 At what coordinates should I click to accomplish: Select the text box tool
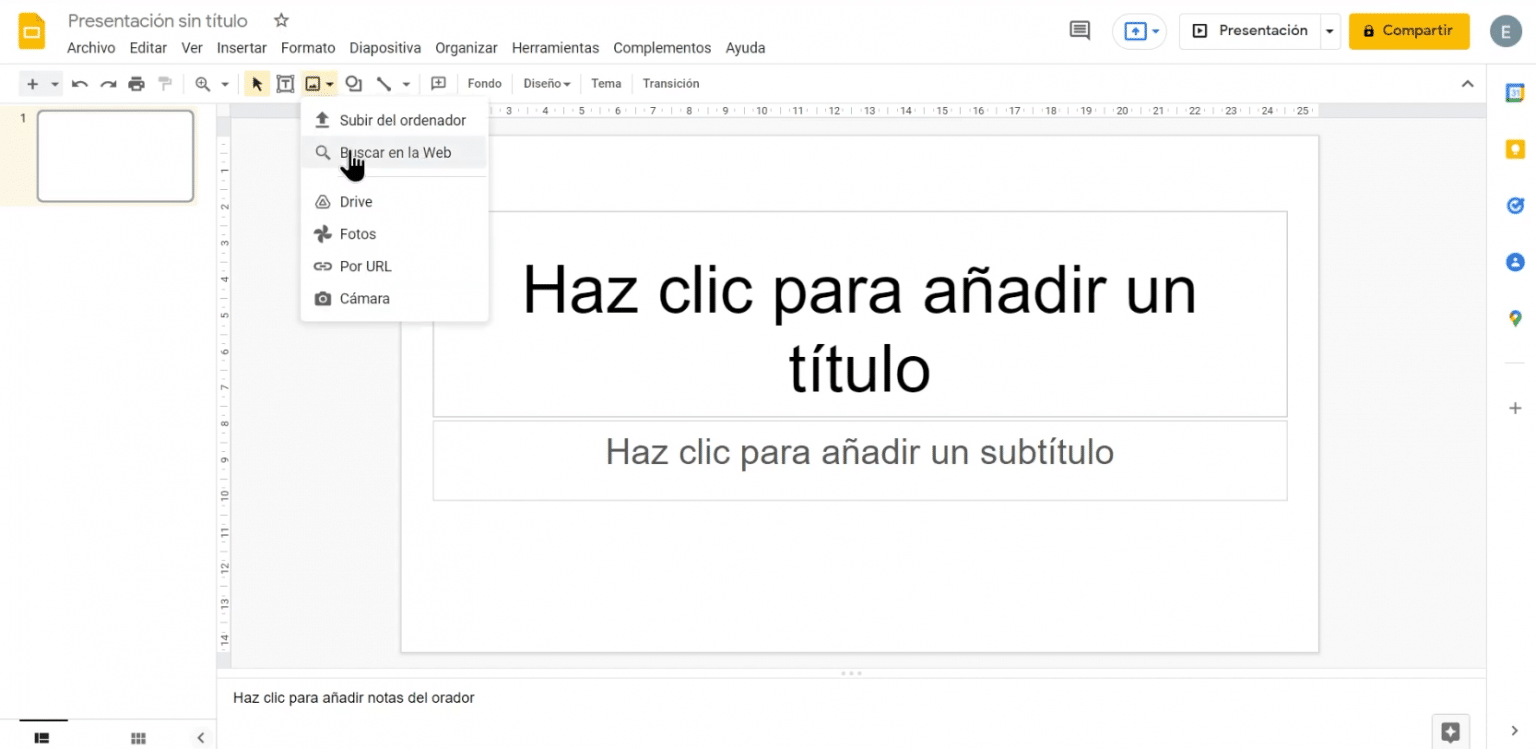click(x=285, y=83)
